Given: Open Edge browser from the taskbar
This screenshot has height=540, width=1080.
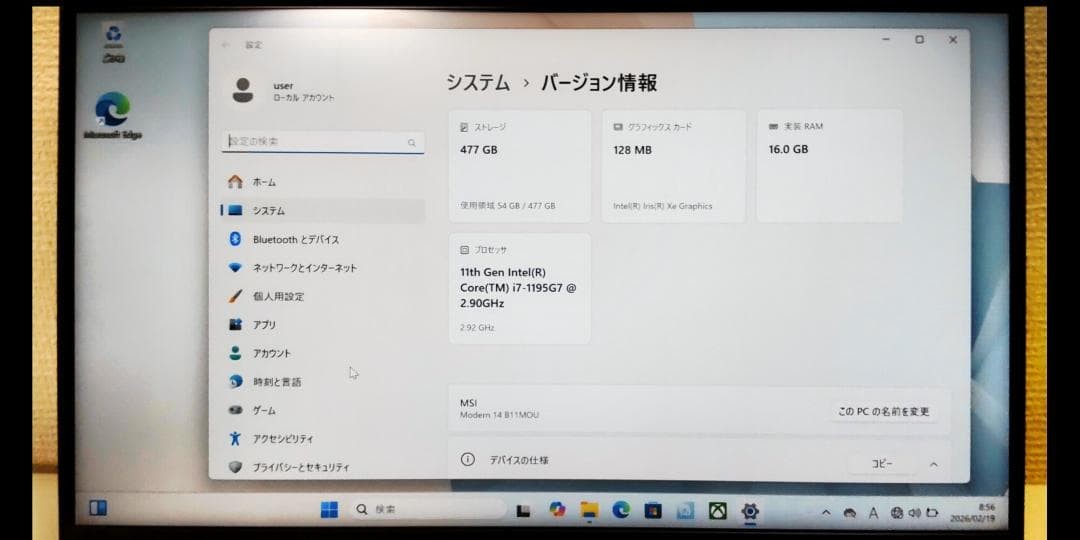Looking at the screenshot, I should pyautogui.click(x=621, y=510).
